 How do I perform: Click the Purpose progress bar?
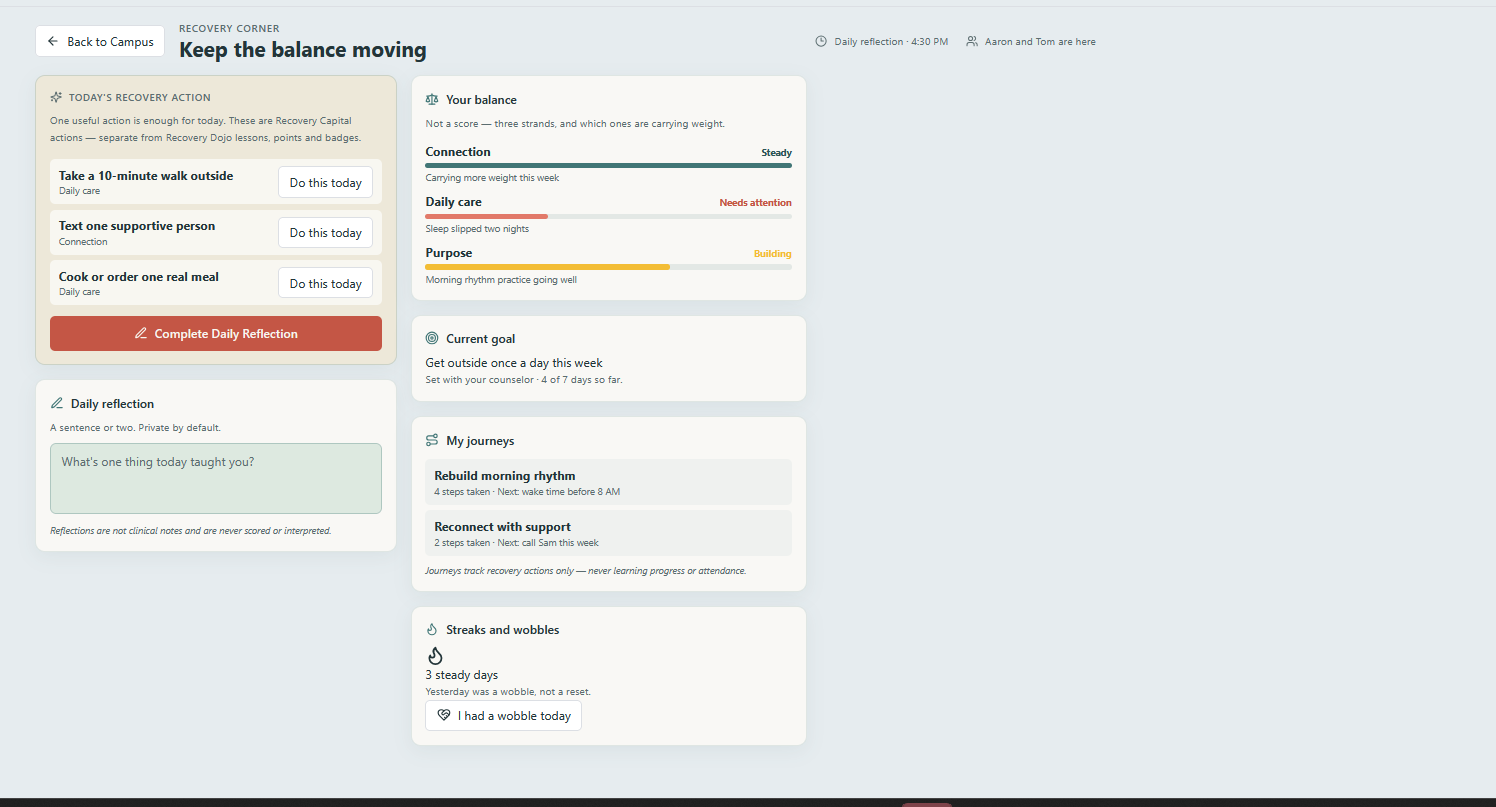click(x=608, y=267)
